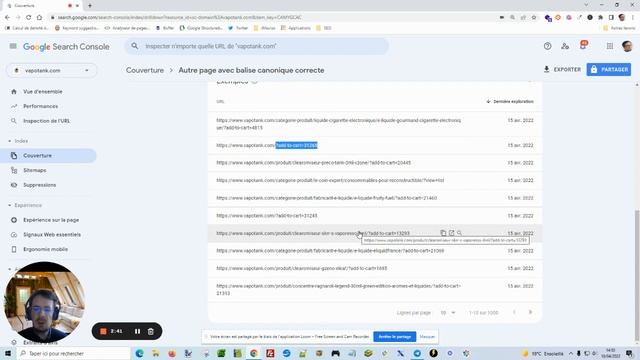Copy URL icon in hovered row
640x360 pixels.
pyautogui.click(x=443, y=233)
